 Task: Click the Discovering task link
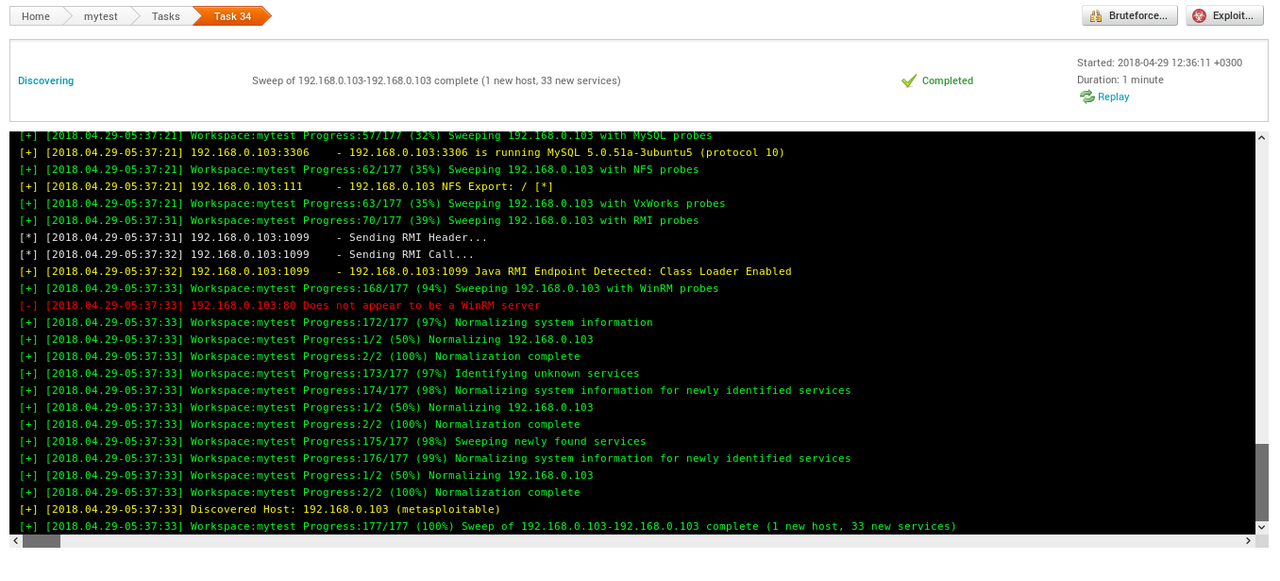coord(46,81)
